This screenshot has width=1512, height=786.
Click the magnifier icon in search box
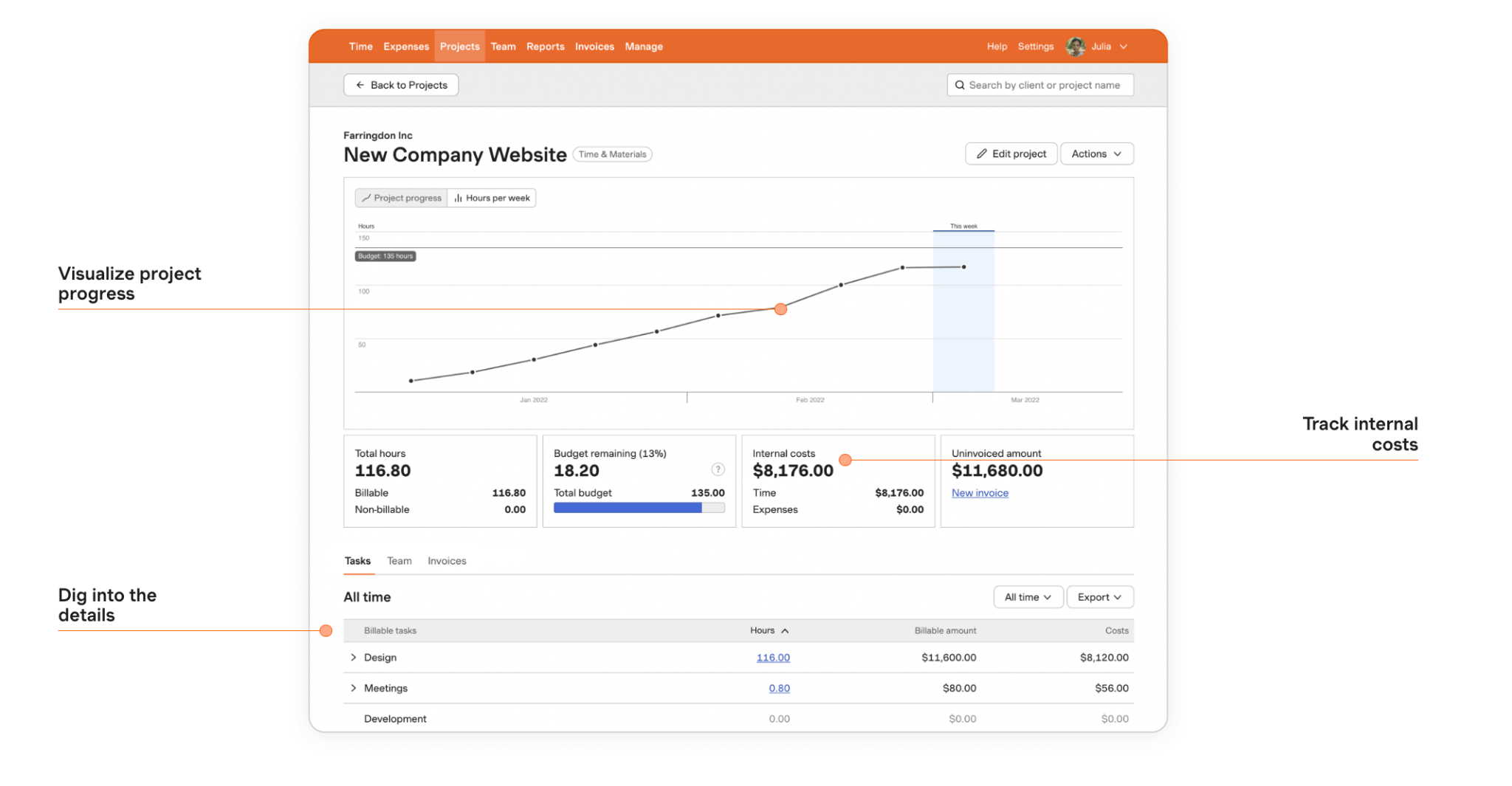click(x=960, y=85)
